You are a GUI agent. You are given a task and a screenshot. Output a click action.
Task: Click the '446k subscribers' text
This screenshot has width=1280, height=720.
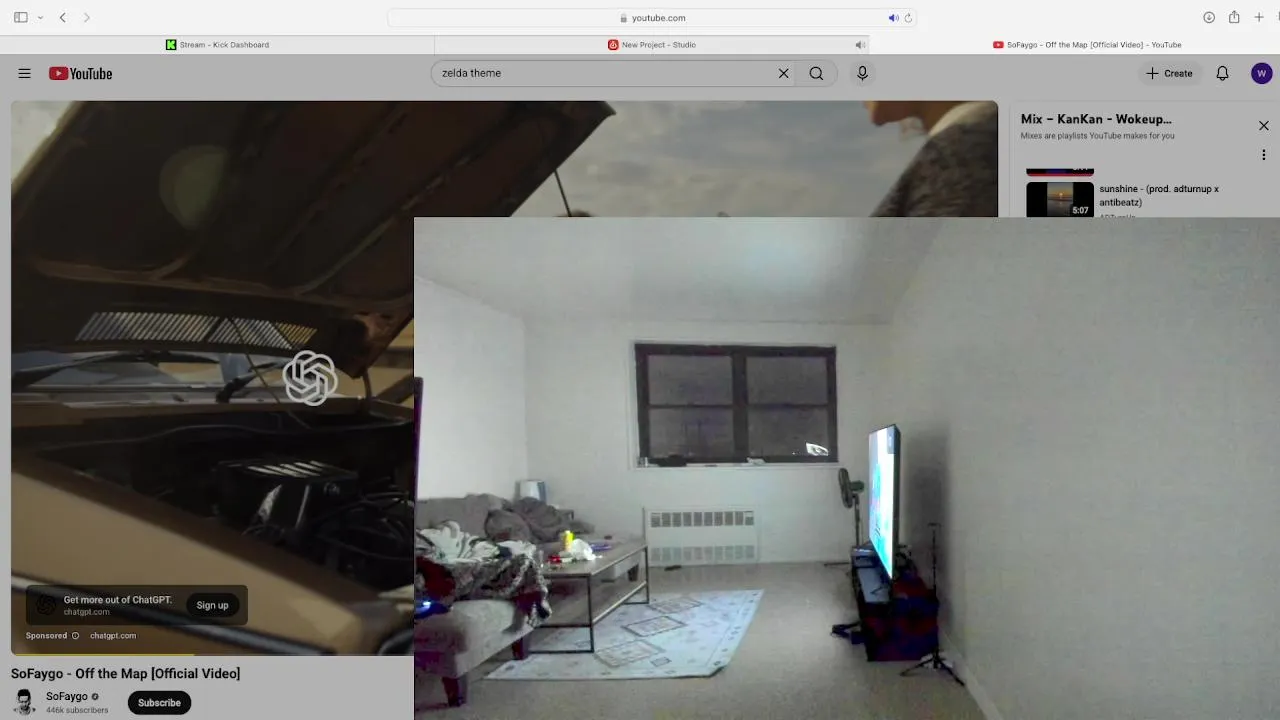coord(77,710)
